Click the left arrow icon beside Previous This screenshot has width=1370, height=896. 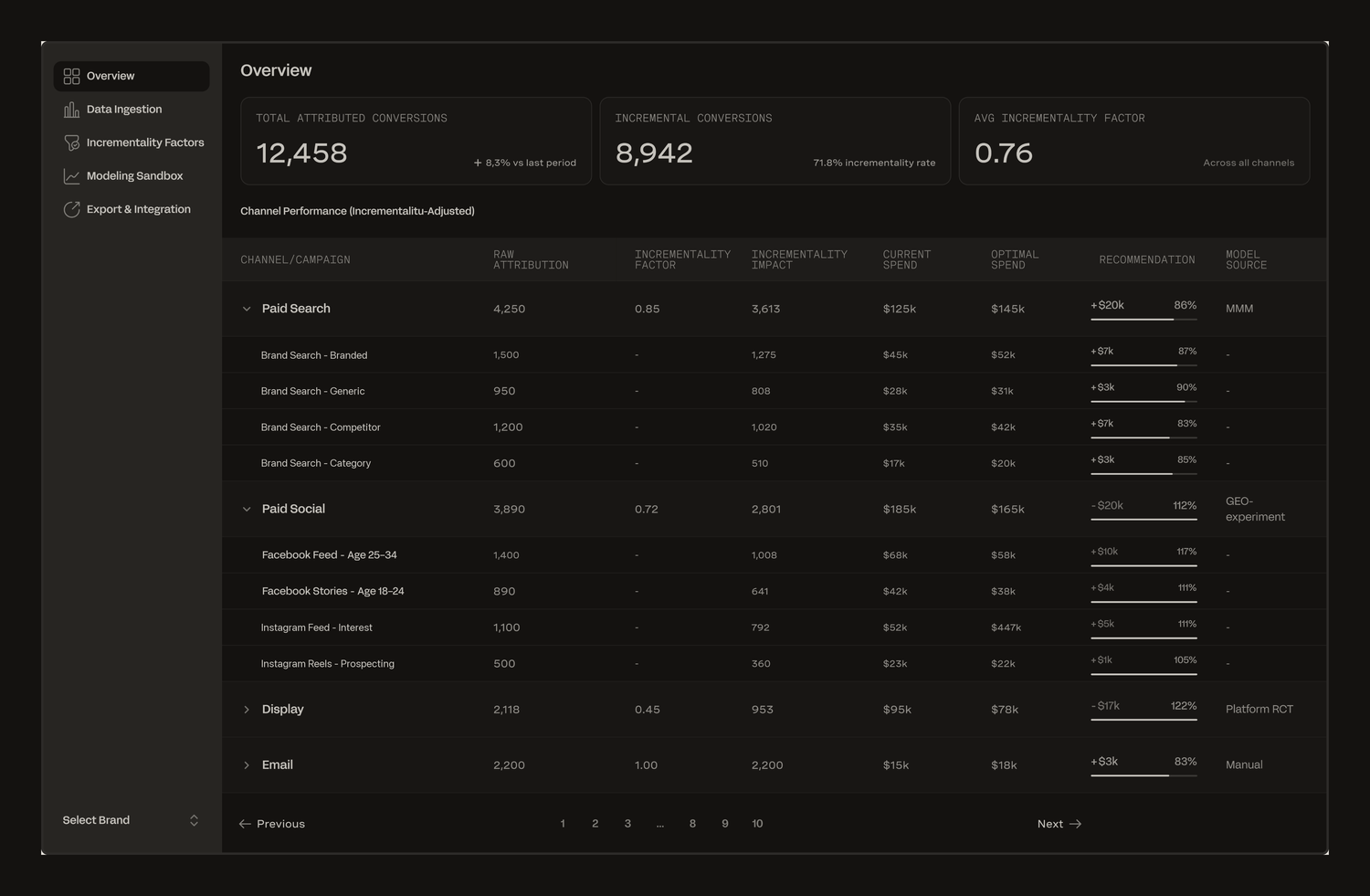pos(245,824)
